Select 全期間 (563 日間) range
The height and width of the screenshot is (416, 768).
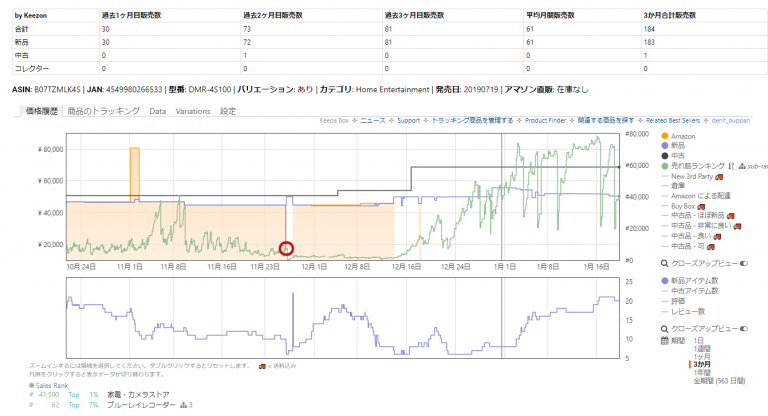(x=720, y=381)
